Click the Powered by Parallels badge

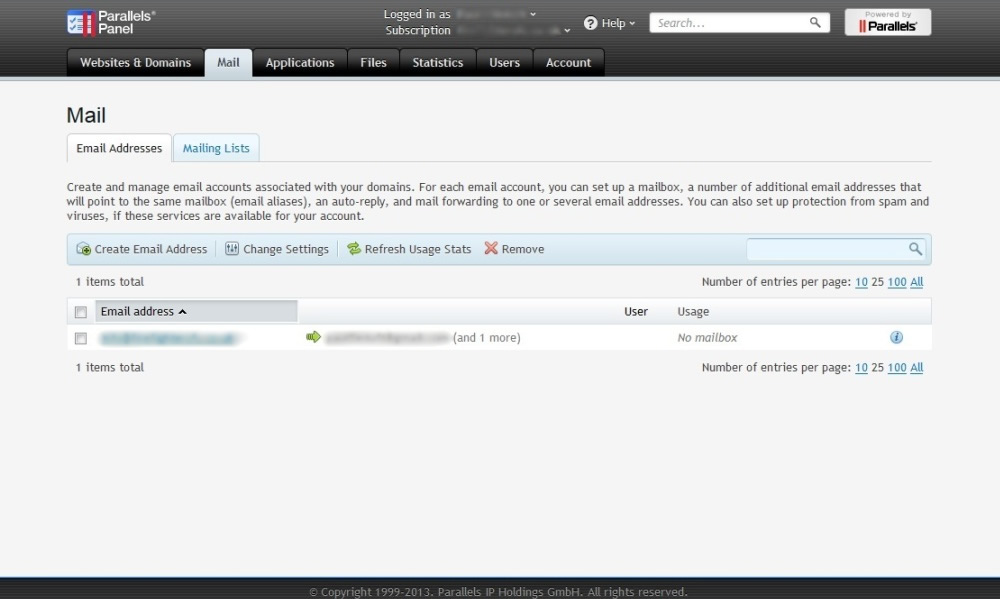coord(888,22)
